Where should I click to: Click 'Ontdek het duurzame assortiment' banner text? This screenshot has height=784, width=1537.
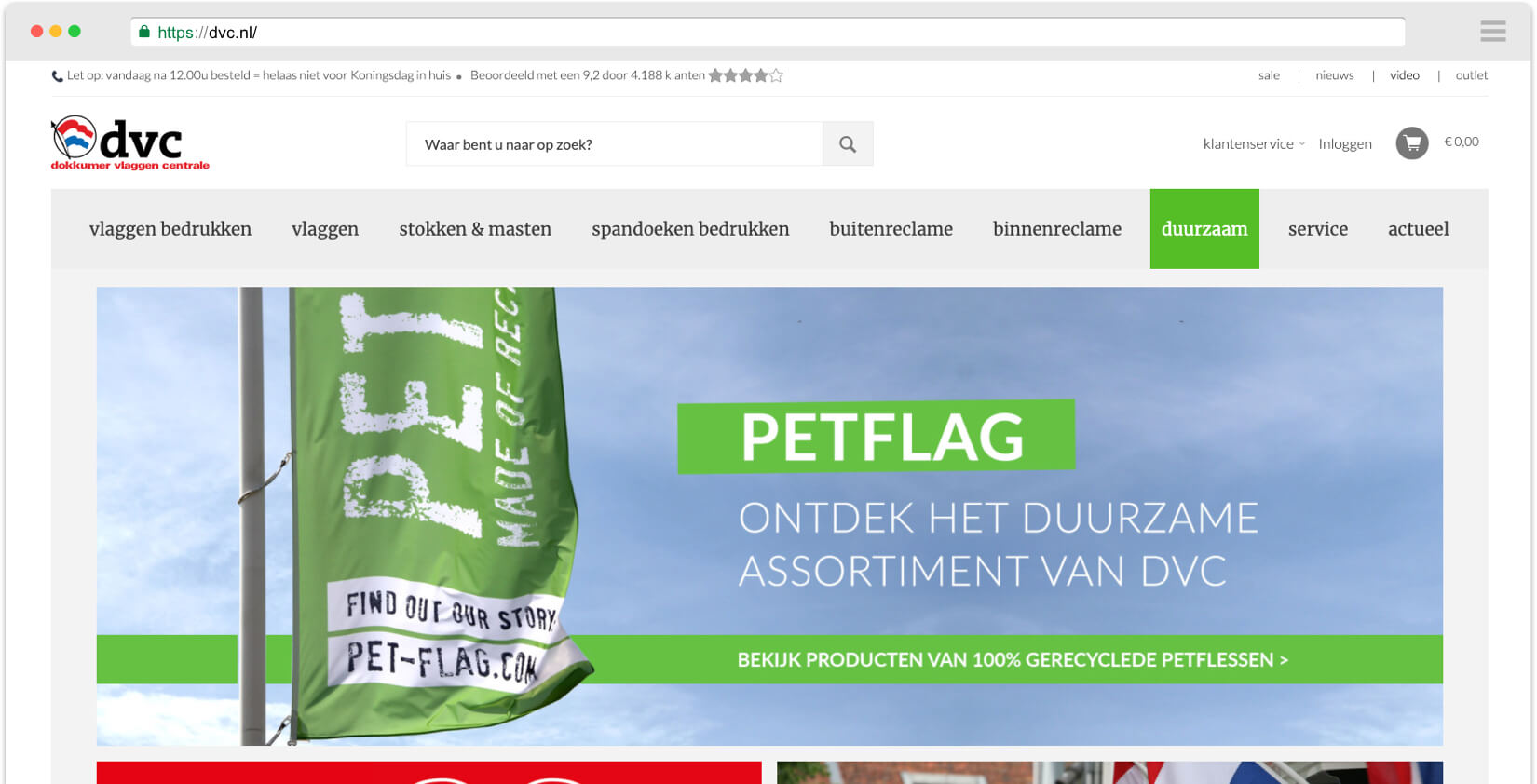[999, 544]
